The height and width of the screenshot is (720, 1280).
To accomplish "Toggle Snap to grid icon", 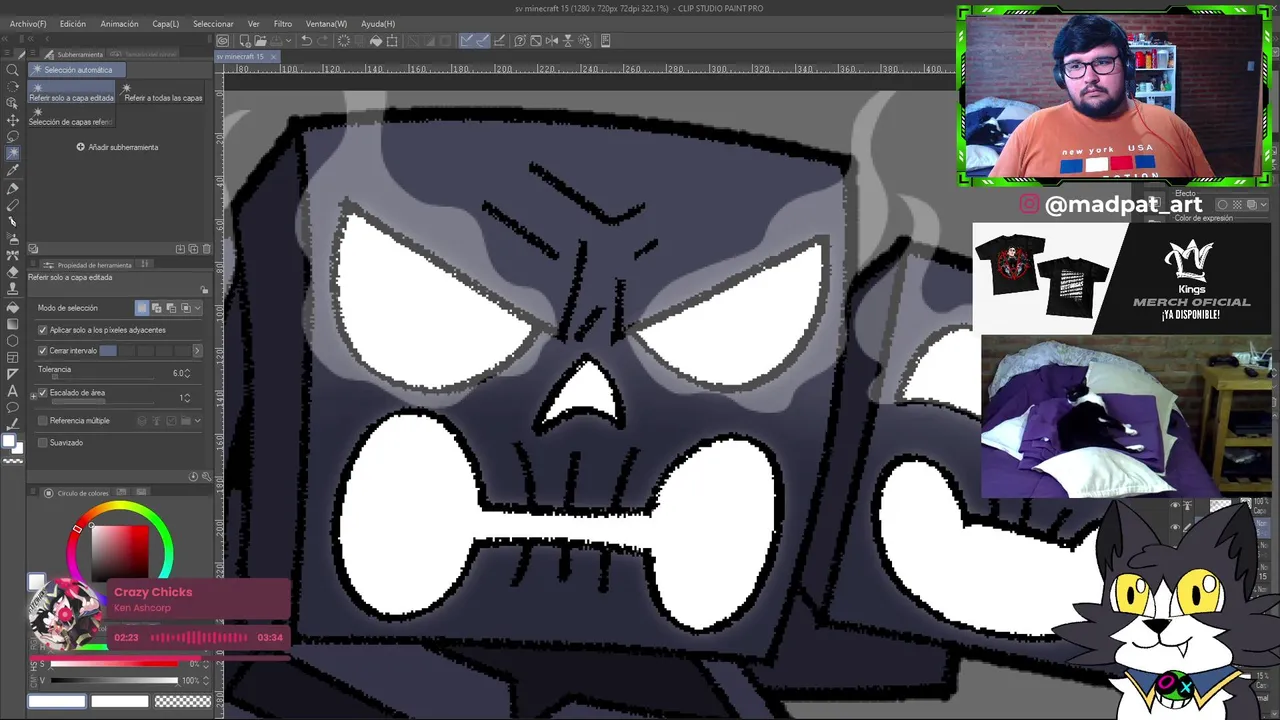I will pyautogui.click(x=499, y=41).
